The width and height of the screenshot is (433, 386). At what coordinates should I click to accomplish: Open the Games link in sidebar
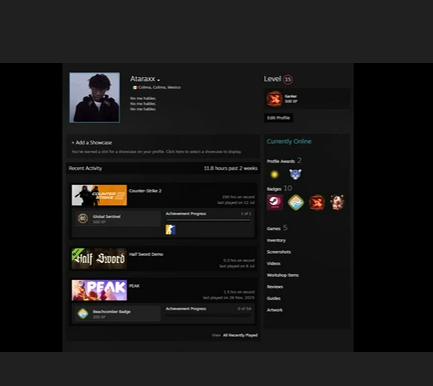pyautogui.click(x=274, y=229)
